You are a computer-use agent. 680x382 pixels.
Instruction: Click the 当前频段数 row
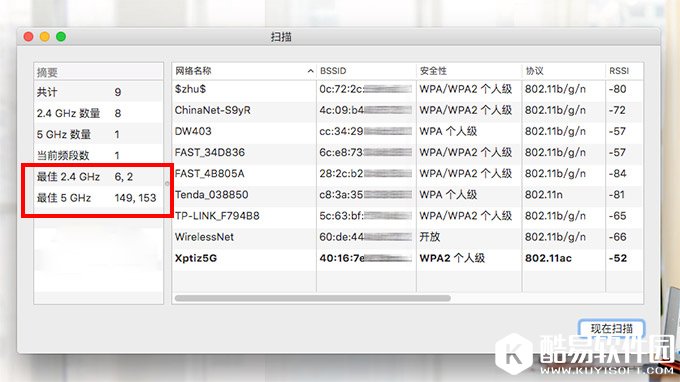point(98,155)
